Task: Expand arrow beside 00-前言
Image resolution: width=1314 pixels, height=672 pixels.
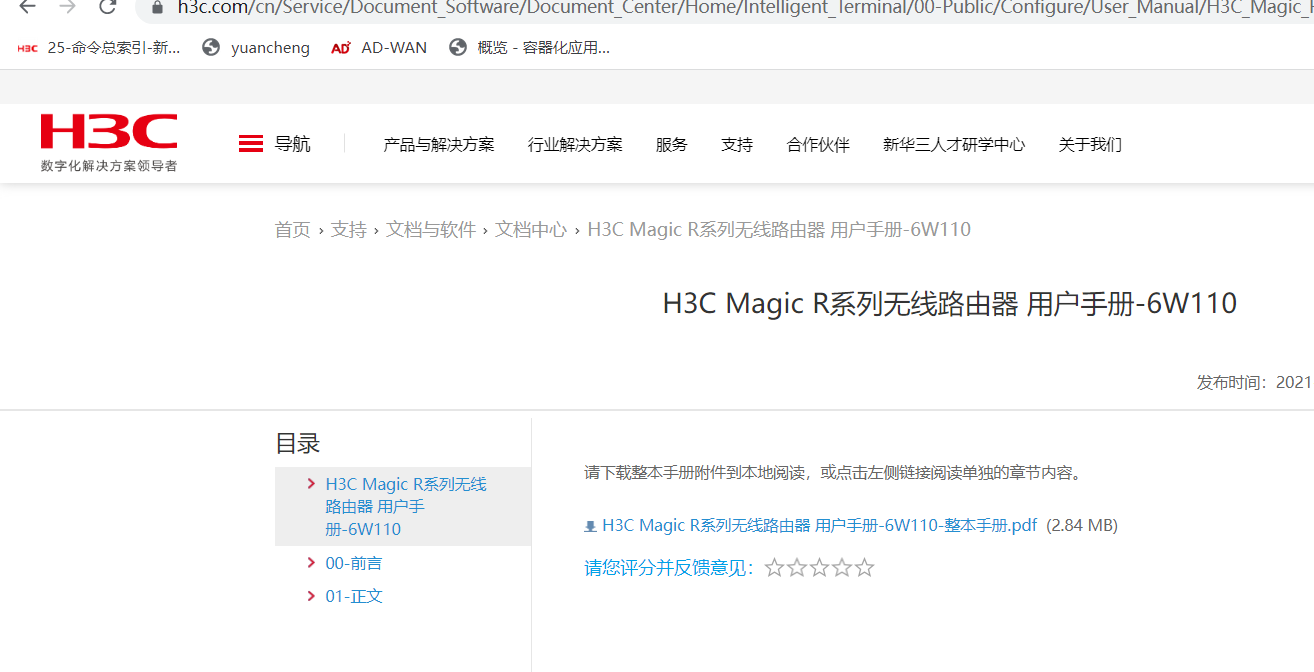Action: pos(312,563)
